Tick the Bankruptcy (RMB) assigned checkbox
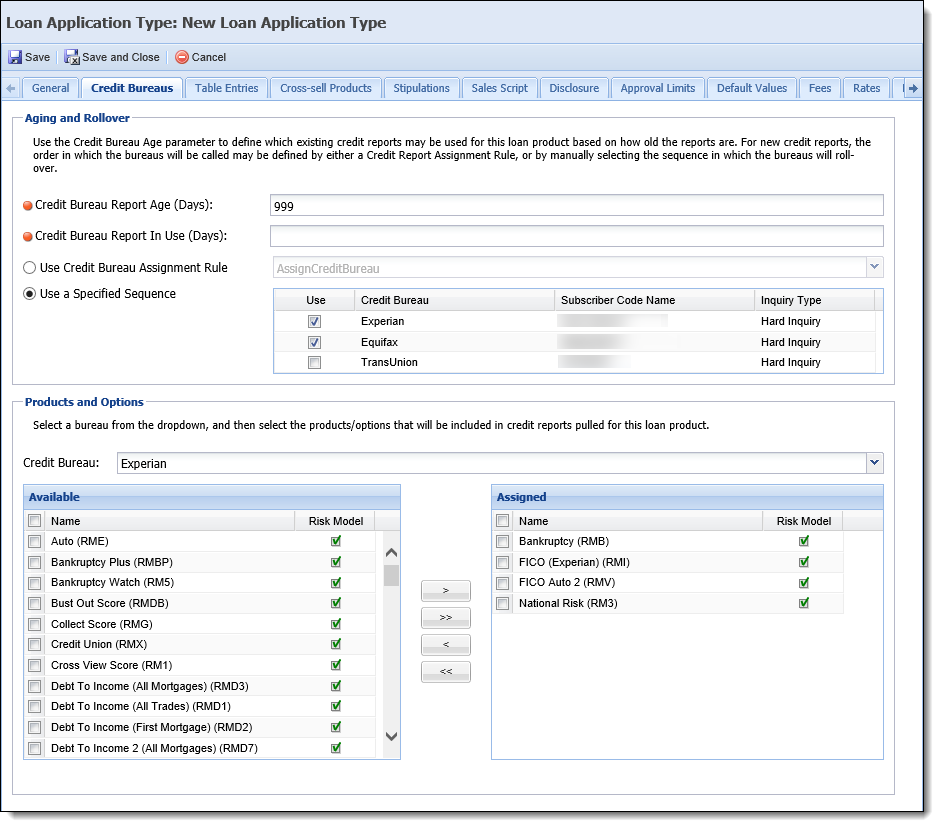The image size is (939, 827). coord(502,542)
